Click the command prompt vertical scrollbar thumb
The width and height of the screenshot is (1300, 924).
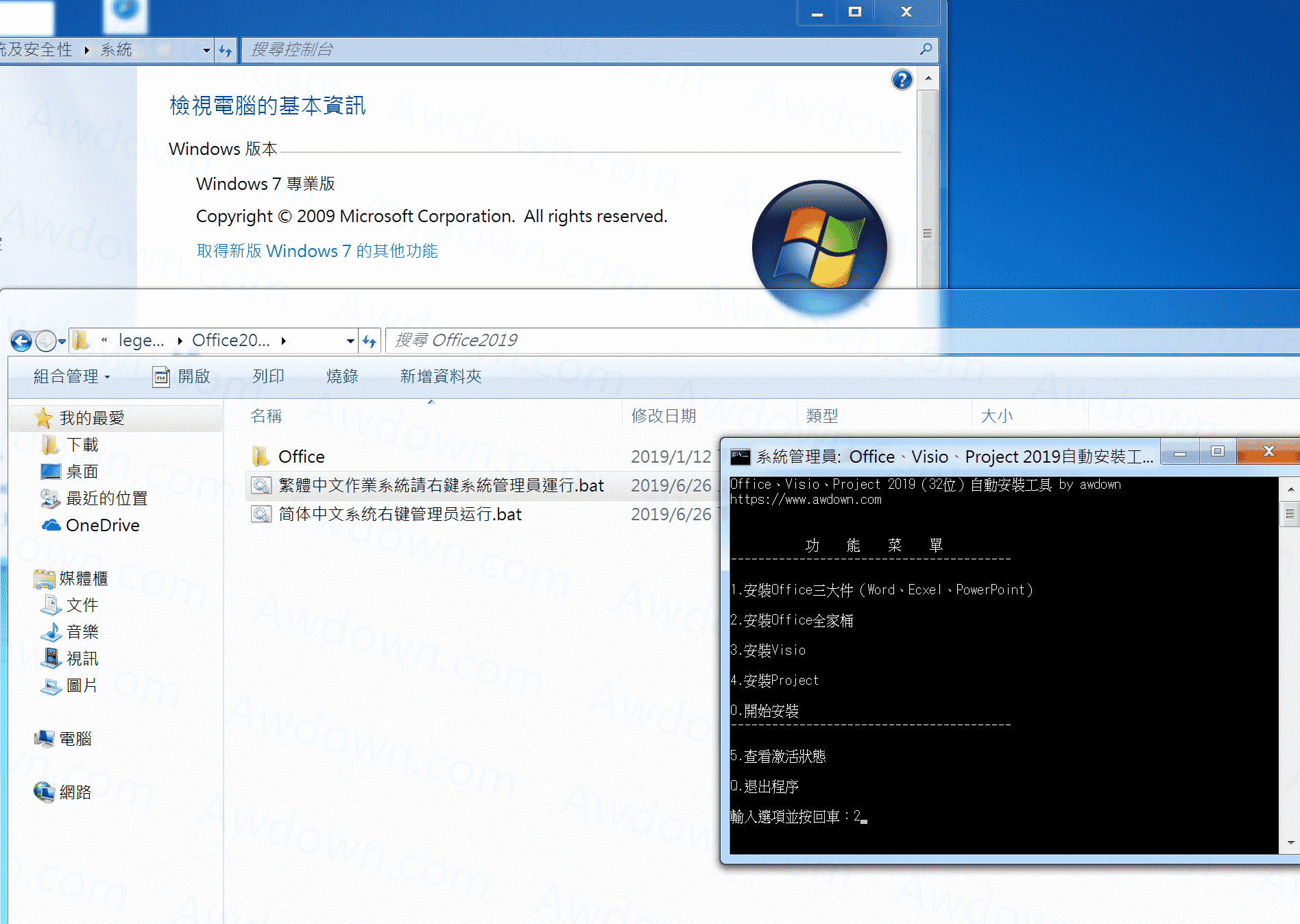click(x=1290, y=514)
